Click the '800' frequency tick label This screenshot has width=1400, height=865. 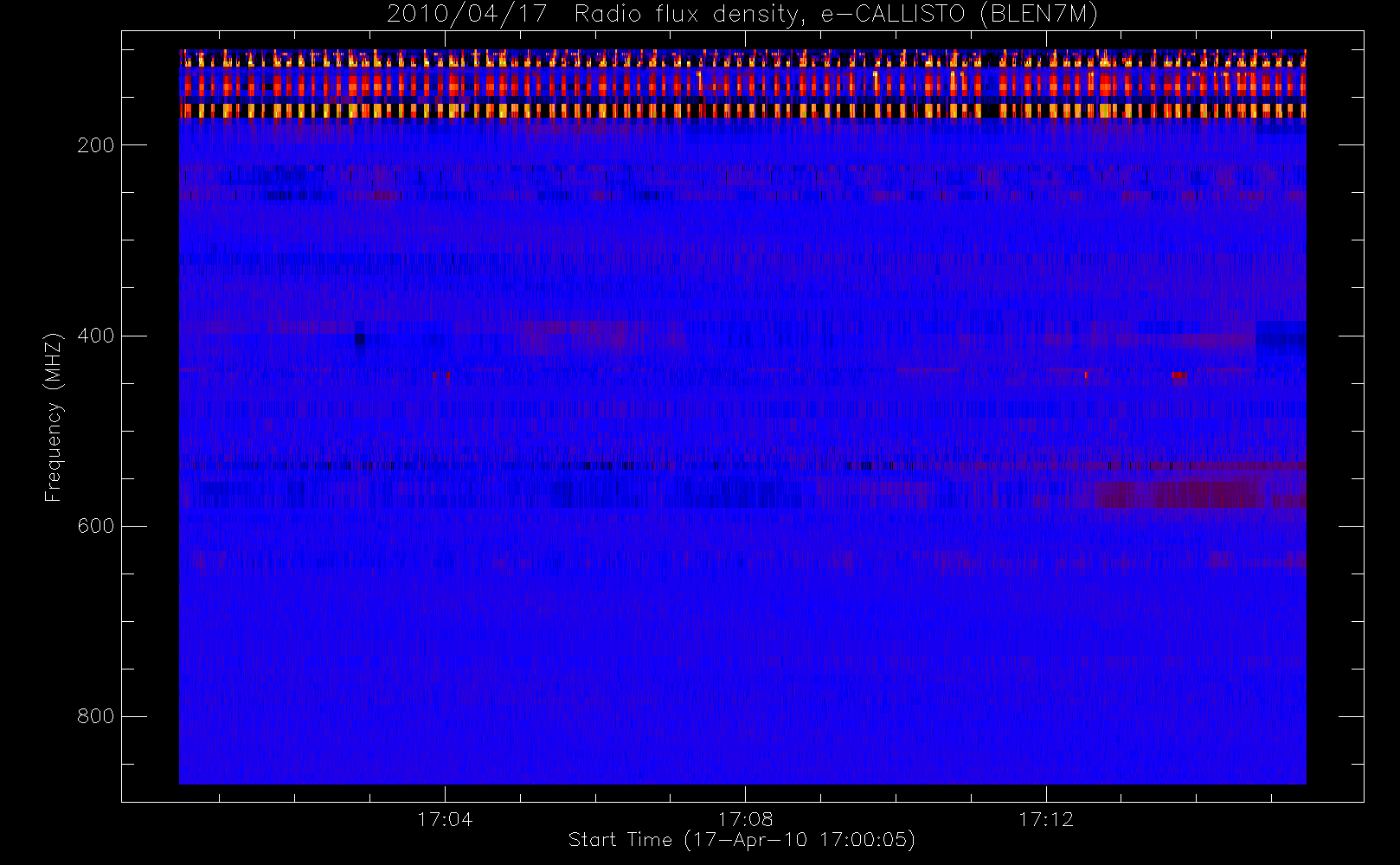click(96, 716)
